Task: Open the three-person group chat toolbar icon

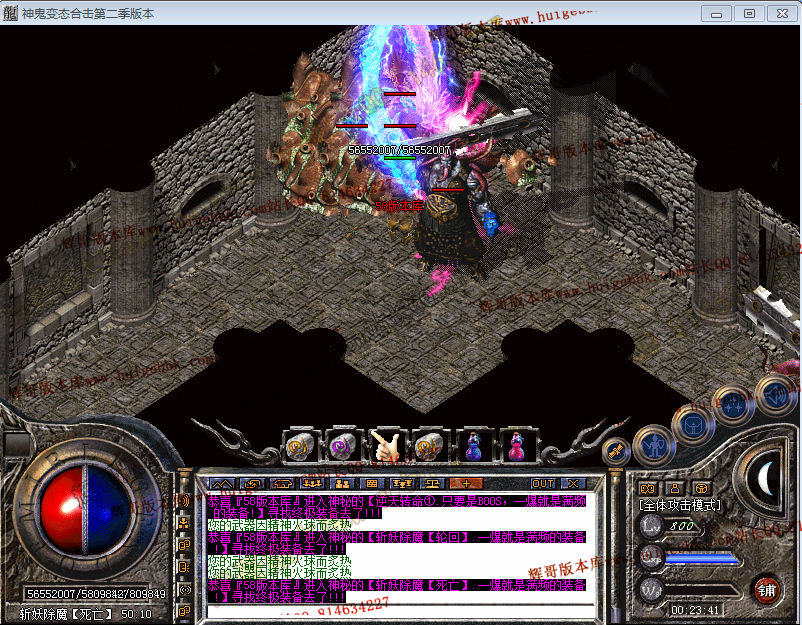Action: click(x=313, y=483)
